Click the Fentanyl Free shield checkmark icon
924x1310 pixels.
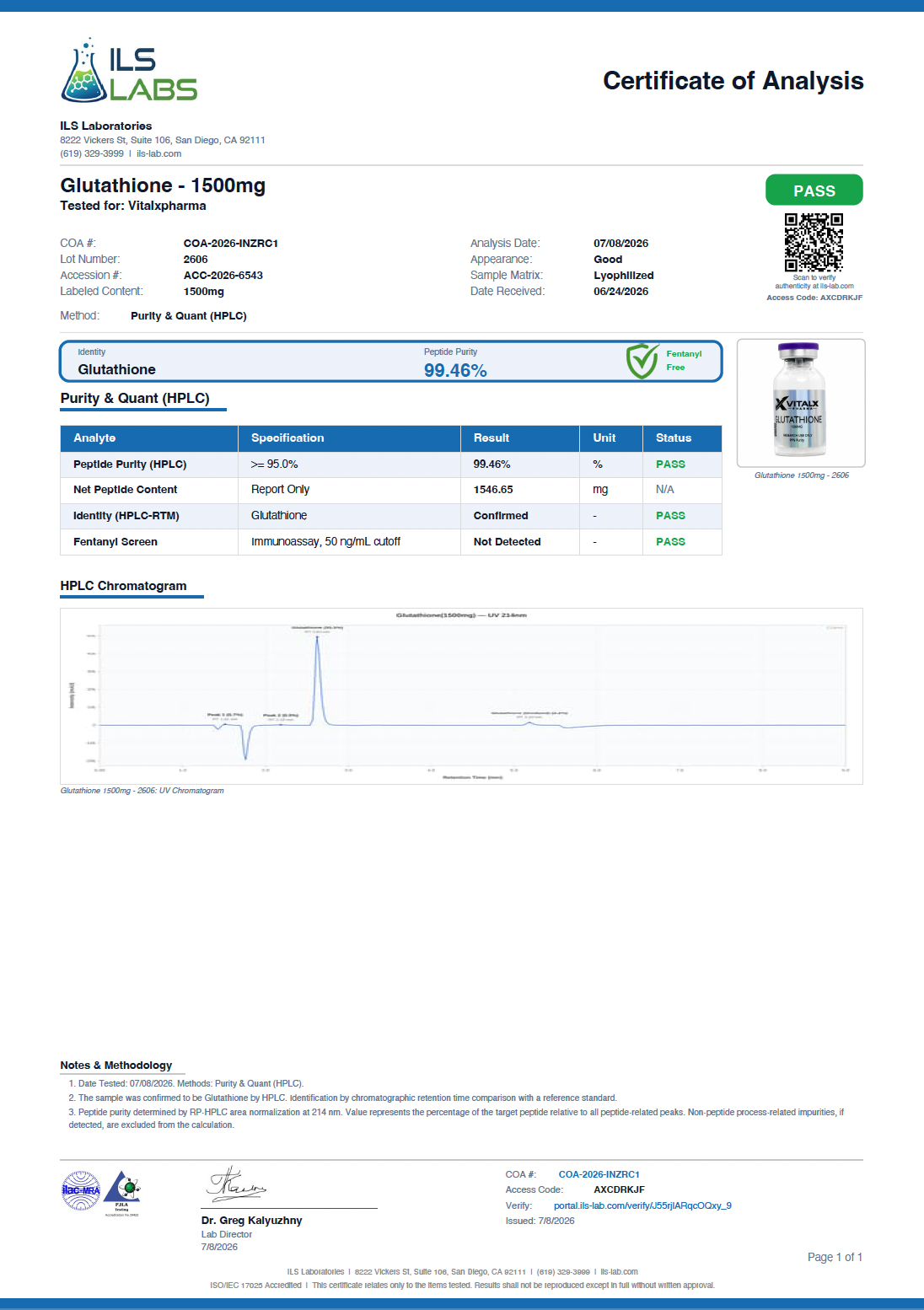(x=642, y=361)
